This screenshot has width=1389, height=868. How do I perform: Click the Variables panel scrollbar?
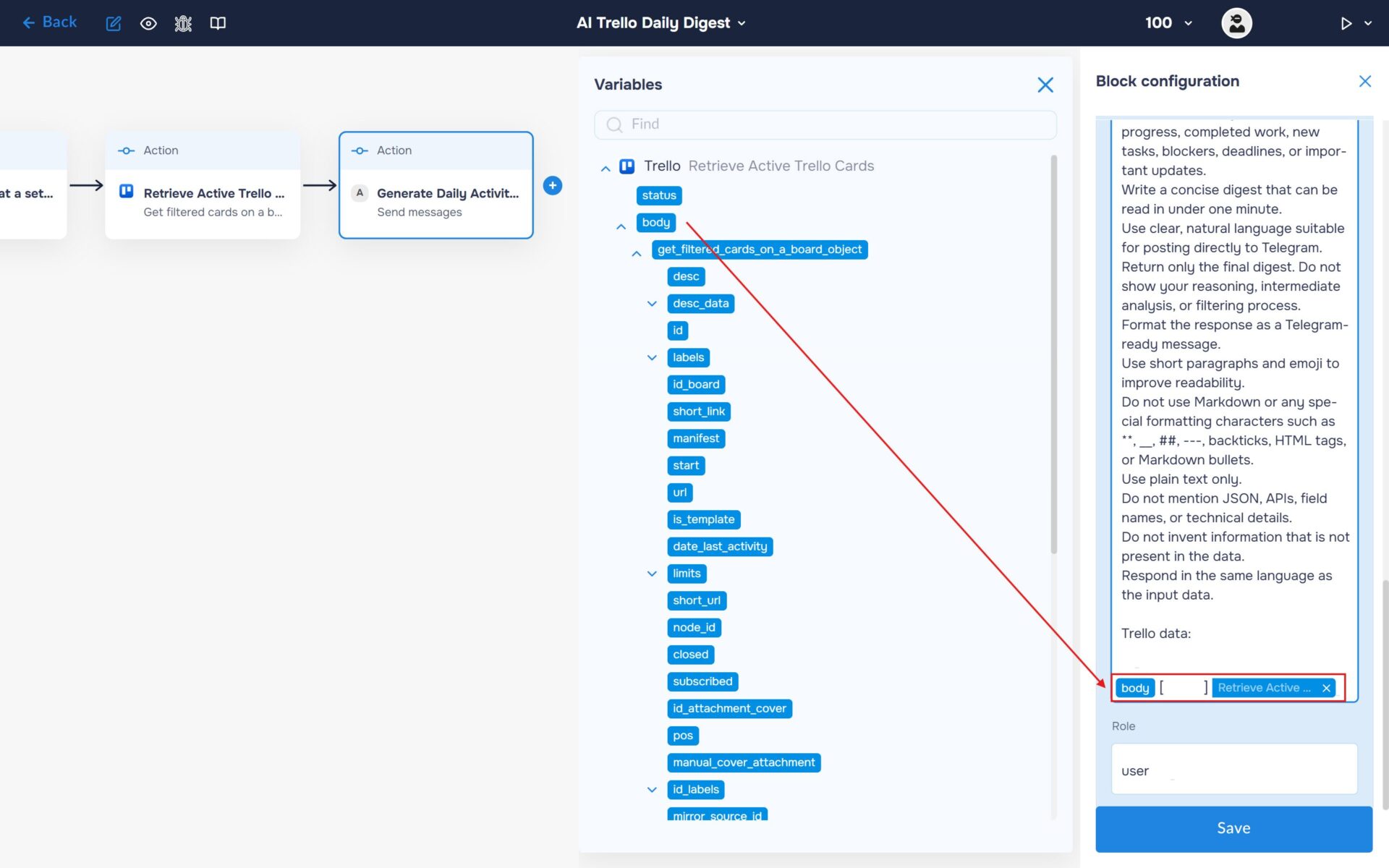pos(1053,354)
